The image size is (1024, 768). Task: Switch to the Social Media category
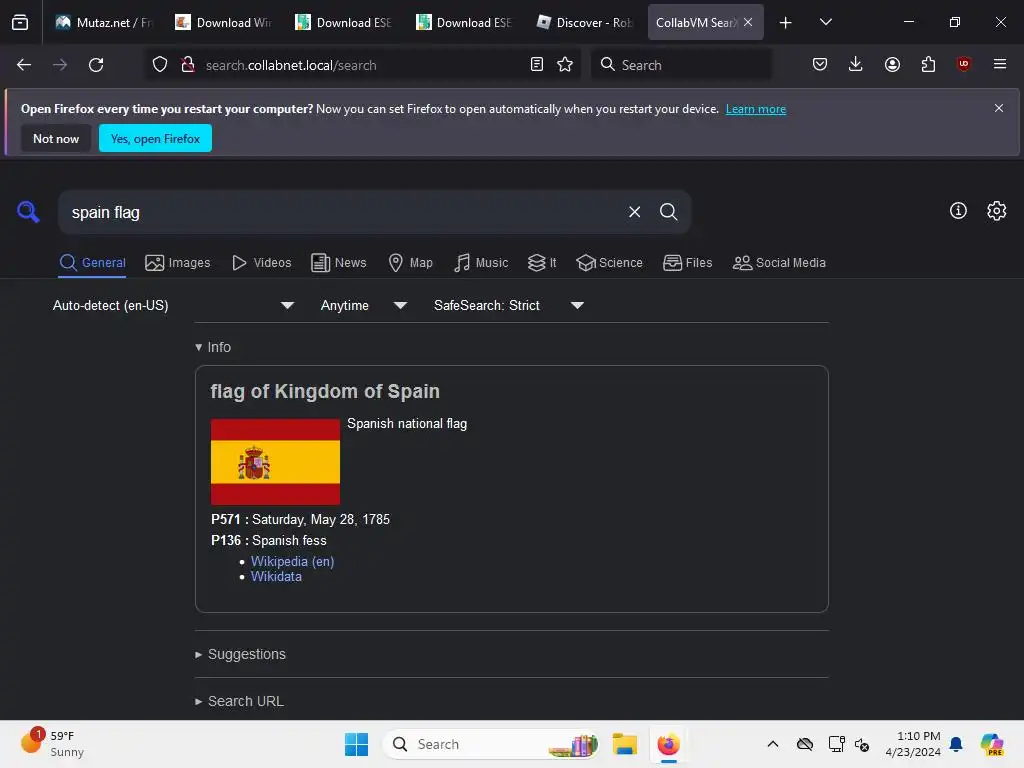(x=779, y=263)
